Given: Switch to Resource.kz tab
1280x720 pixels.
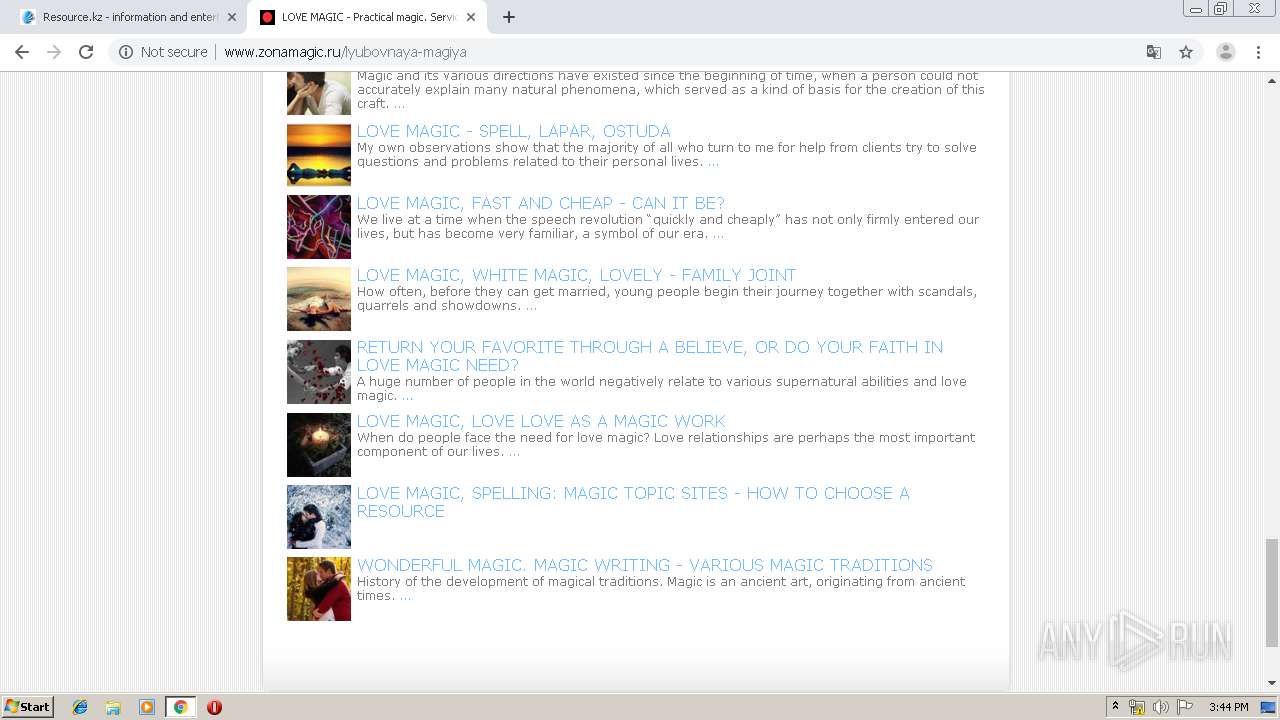Looking at the screenshot, I should [x=128, y=17].
